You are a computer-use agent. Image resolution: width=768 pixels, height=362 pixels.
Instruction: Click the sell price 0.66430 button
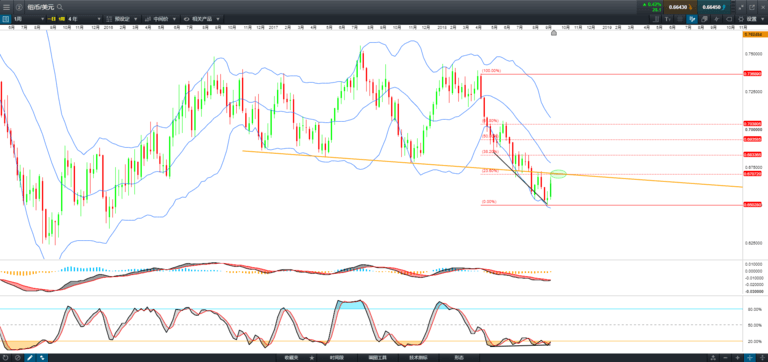pyautogui.click(x=680, y=7)
